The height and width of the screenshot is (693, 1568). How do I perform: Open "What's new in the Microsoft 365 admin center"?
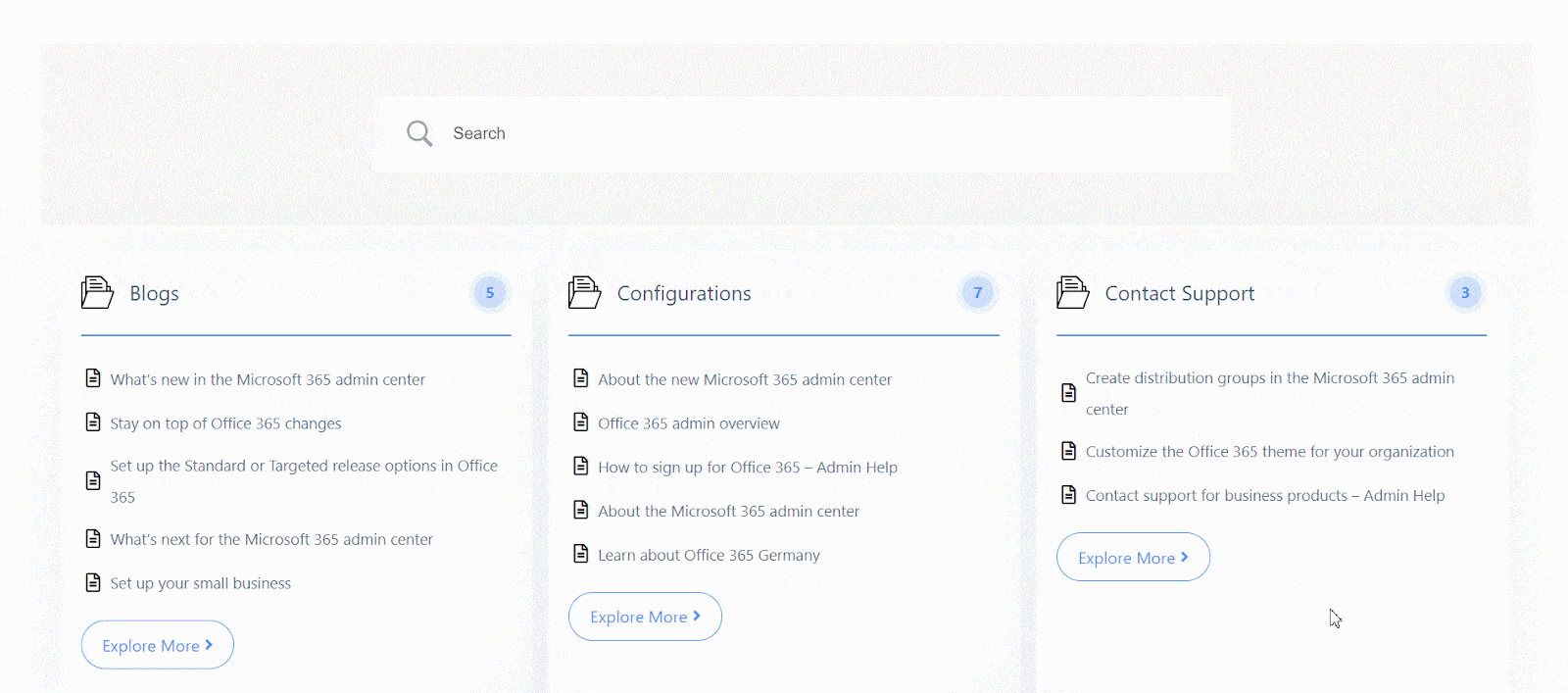tap(268, 379)
